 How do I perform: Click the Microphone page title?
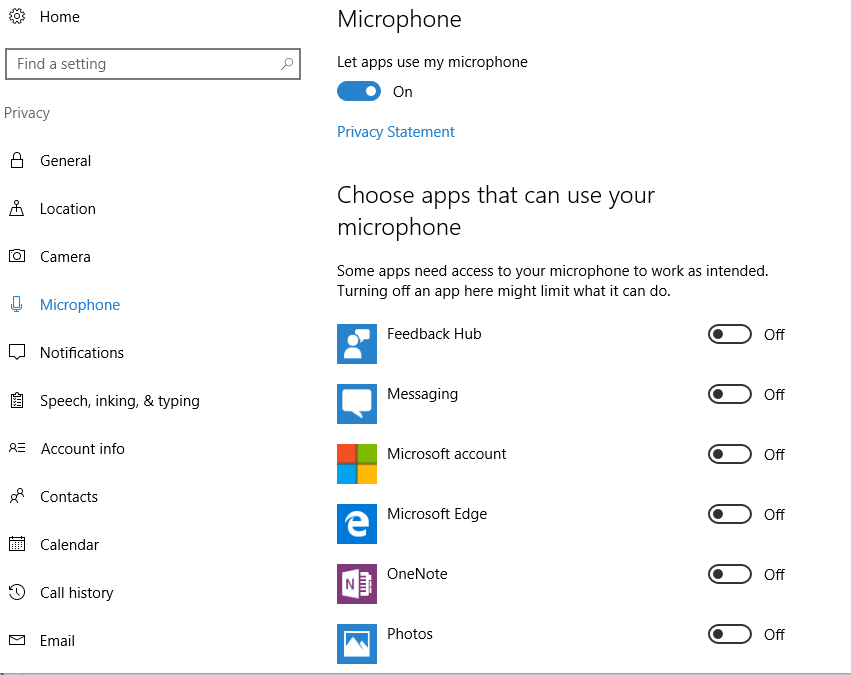[x=399, y=20]
